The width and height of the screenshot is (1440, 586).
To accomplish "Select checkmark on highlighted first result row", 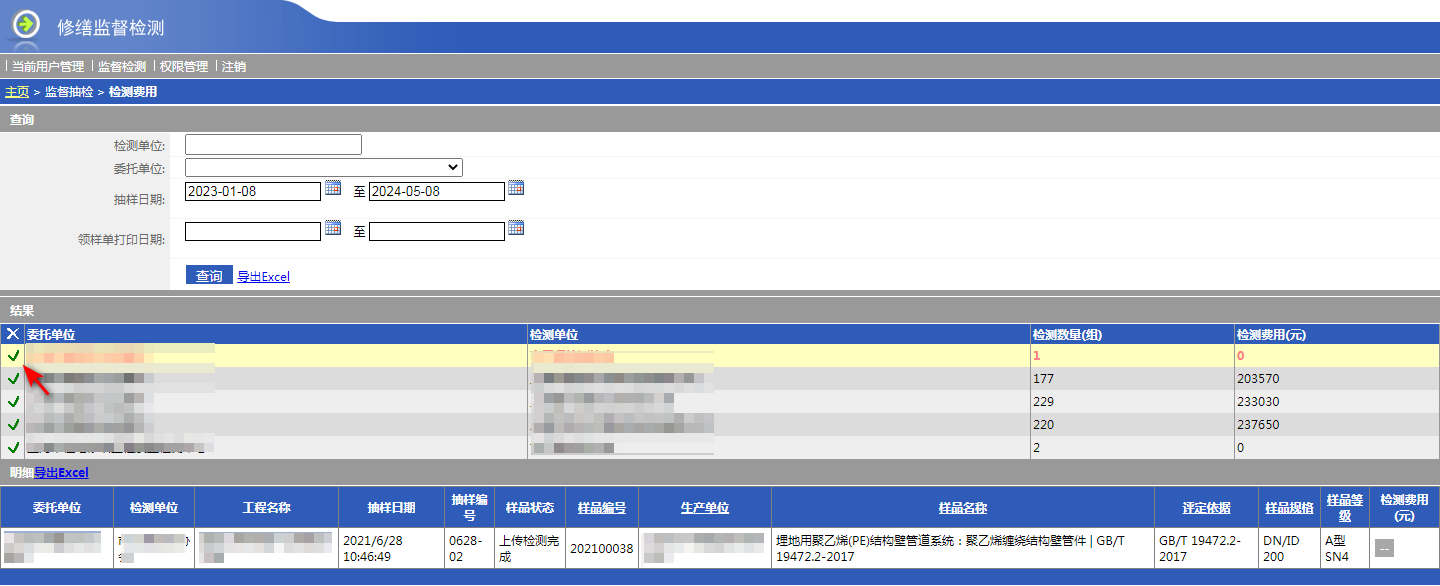I will (13, 356).
